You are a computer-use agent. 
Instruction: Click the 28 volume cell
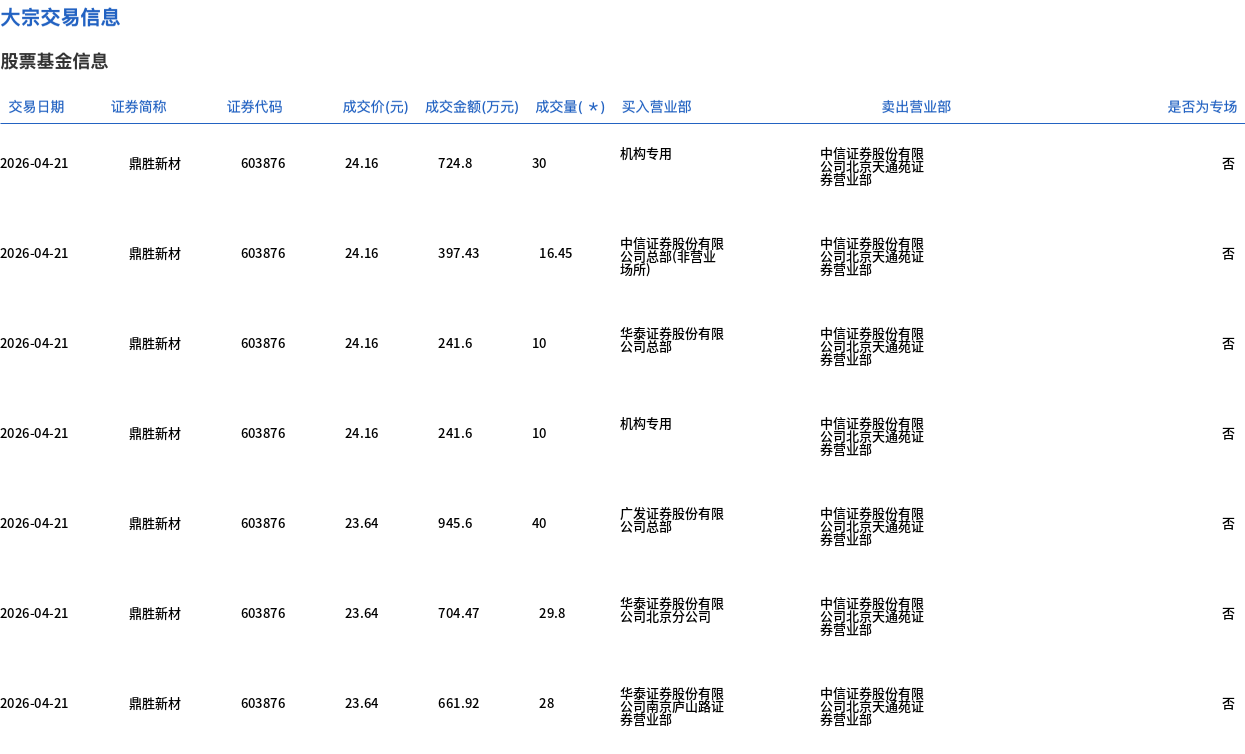click(x=547, y=704)
